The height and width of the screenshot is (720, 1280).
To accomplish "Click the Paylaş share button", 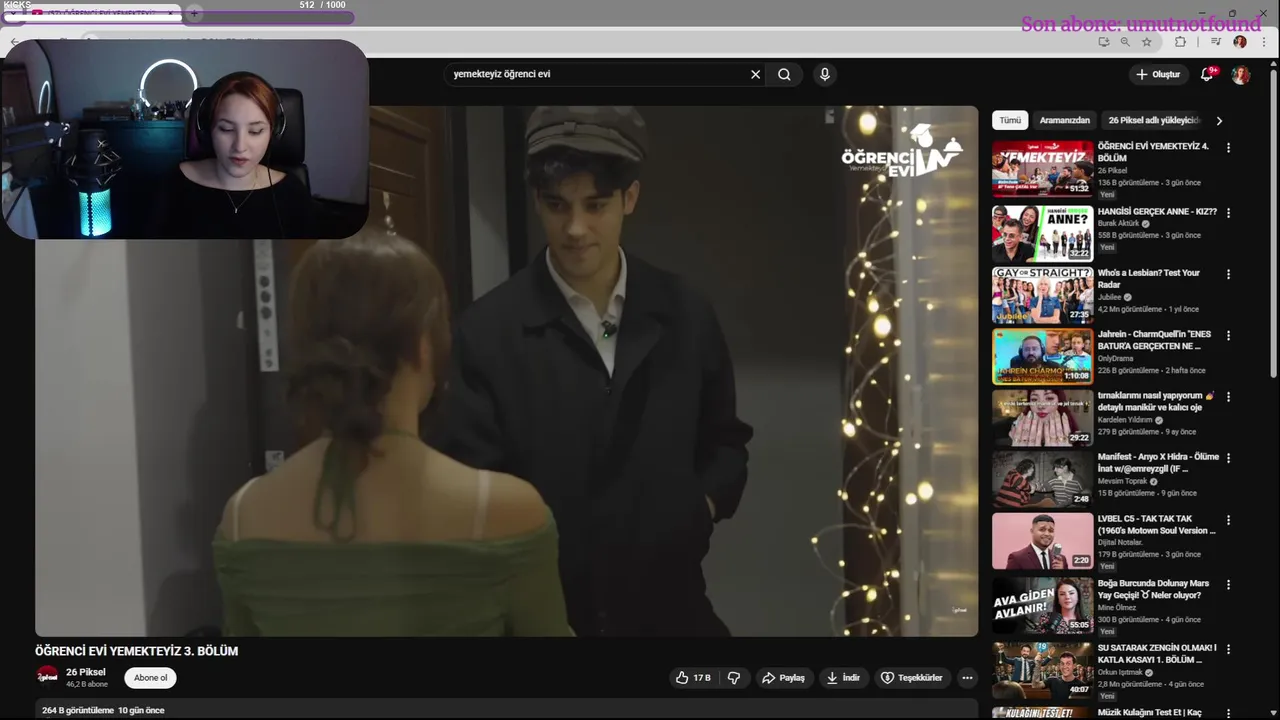I will (x=783, y=678).
